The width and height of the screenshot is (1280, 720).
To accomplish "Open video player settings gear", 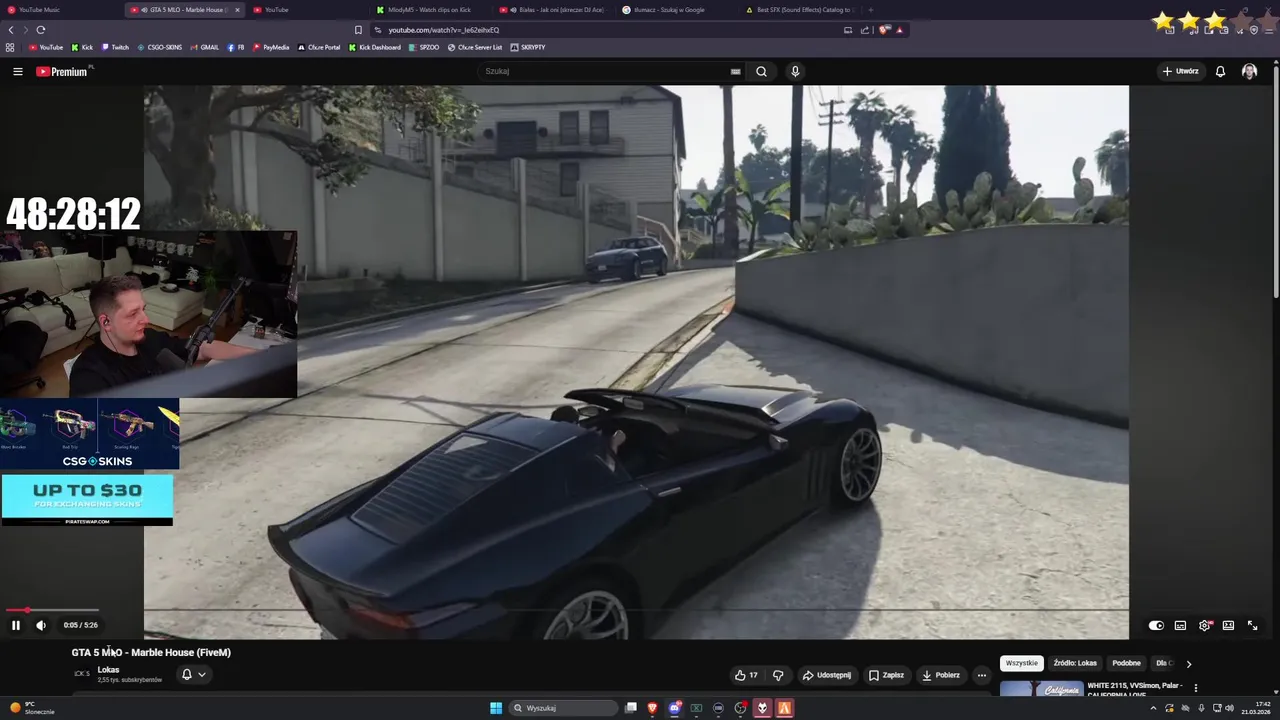I will click(1204, 625).
